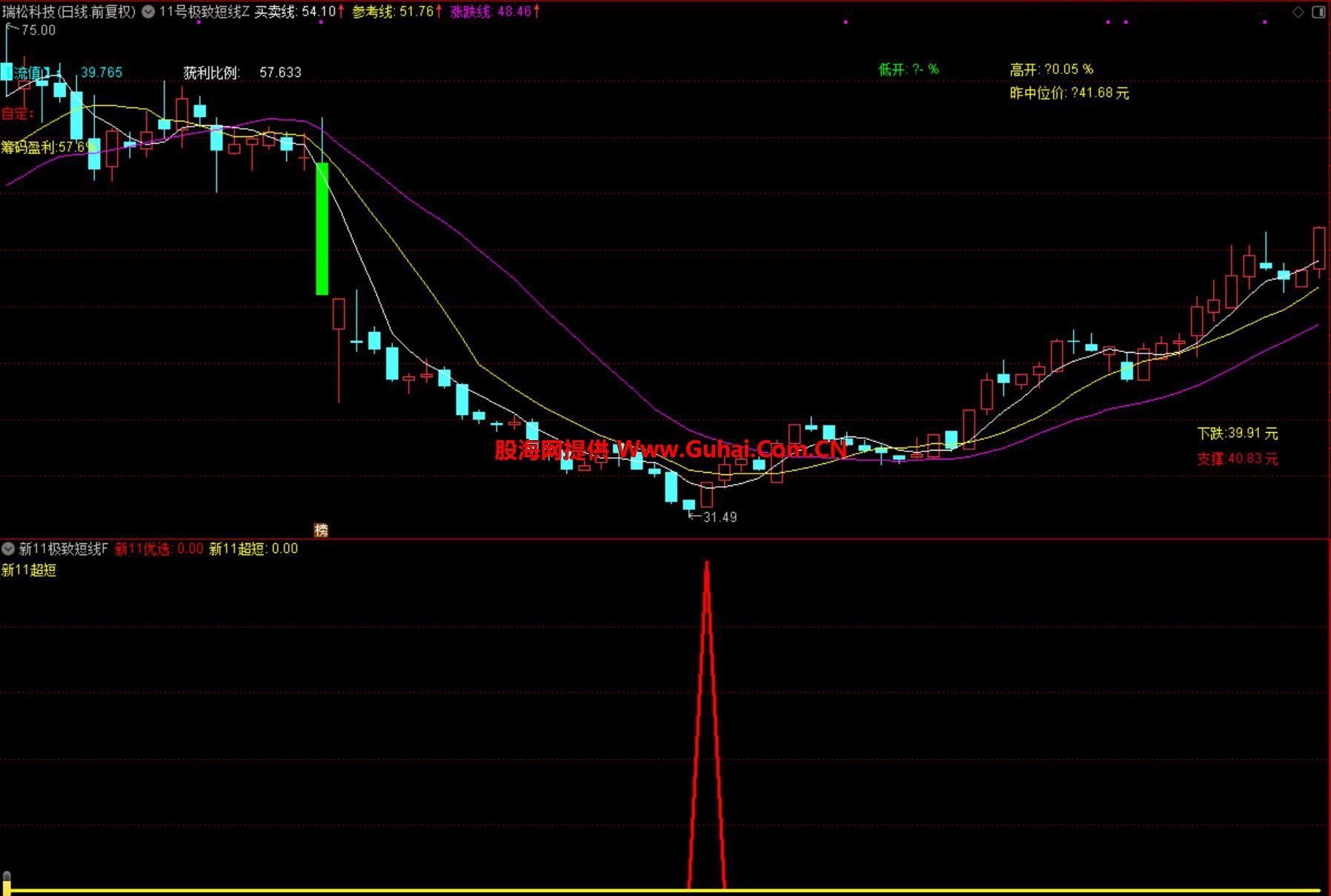
Task: Click the 获利比例 label
Action: [212, 73]
